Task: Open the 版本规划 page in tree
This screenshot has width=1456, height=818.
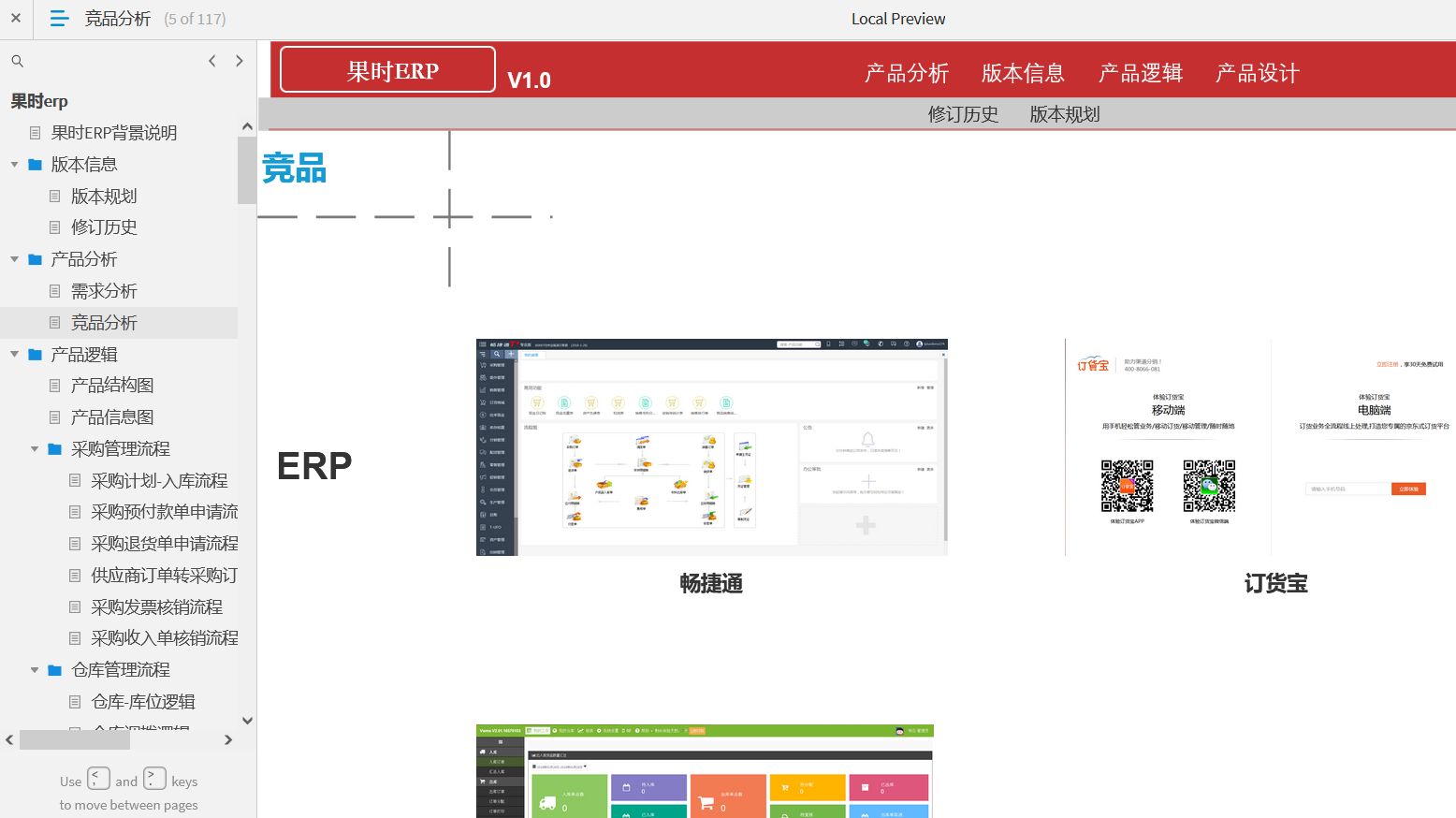Action: tap(104, 197)
